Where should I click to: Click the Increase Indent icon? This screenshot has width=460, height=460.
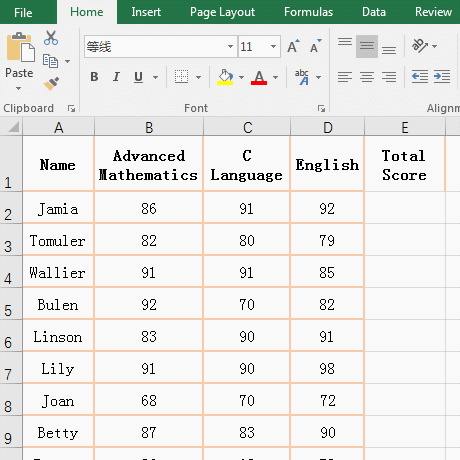coord(442,77)
